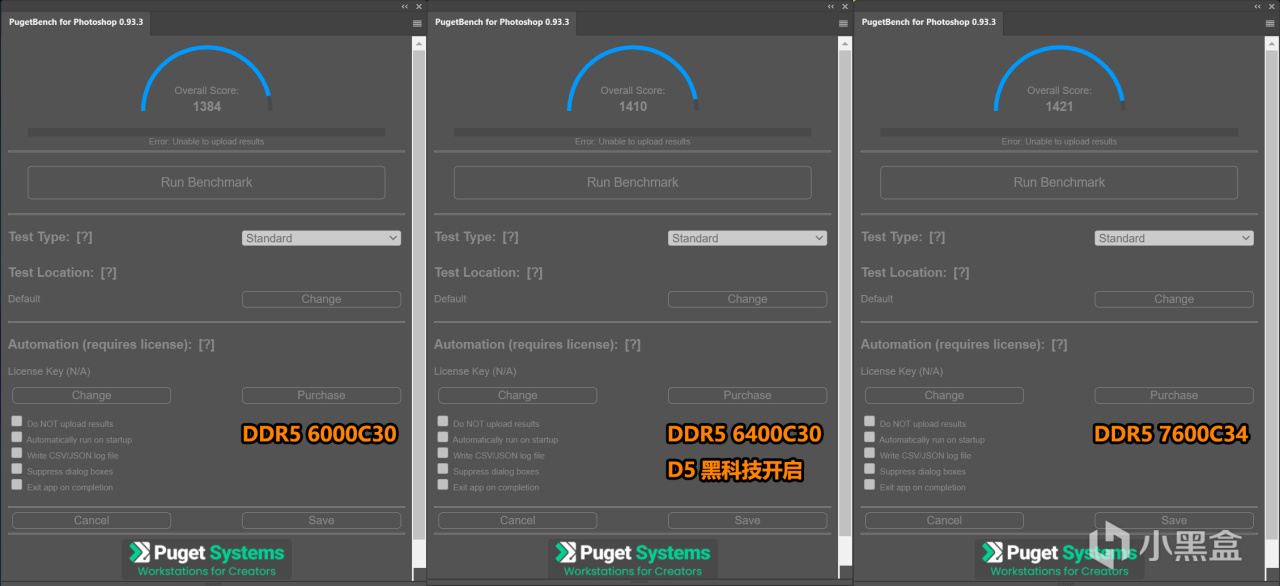Select PugetBench for Photoshop tab above score 1410

(502, 22)
